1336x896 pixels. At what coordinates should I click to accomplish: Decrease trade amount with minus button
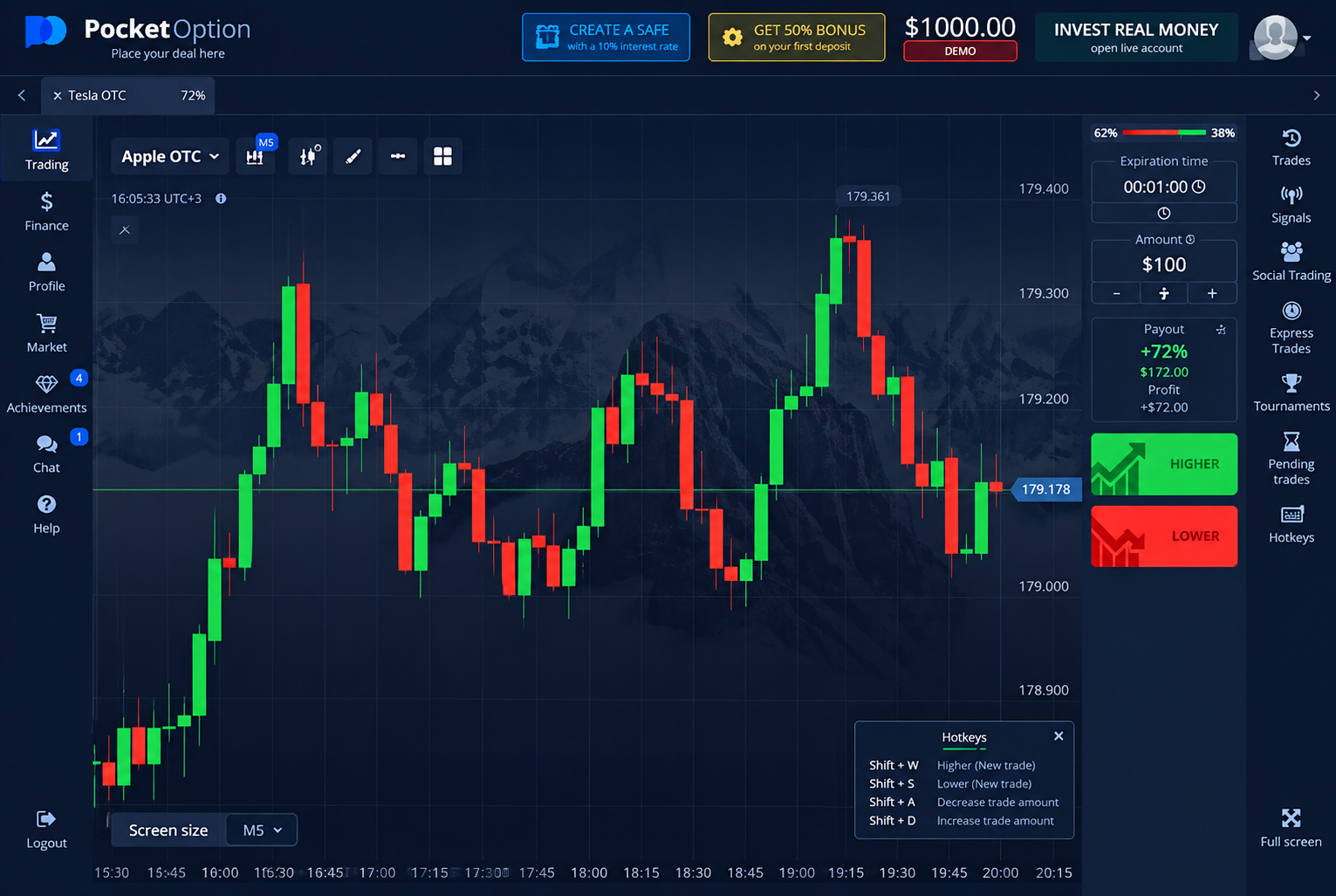[x=1116, y=293]
